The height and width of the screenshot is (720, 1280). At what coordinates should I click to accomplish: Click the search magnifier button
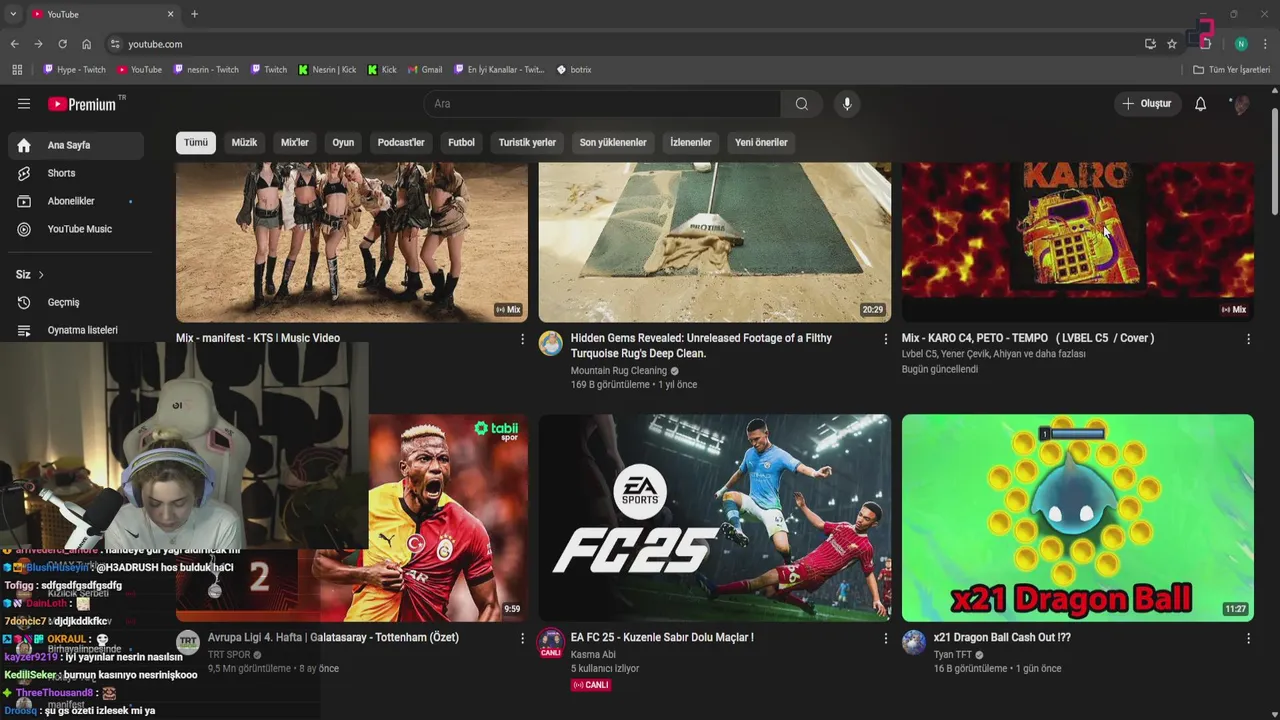click(x=802, y=104)
